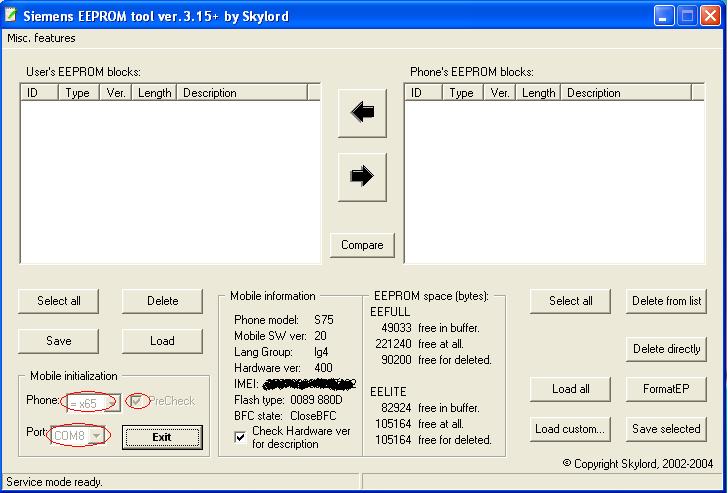Click the 'EEFULL' label

click(x=390, y=312)
